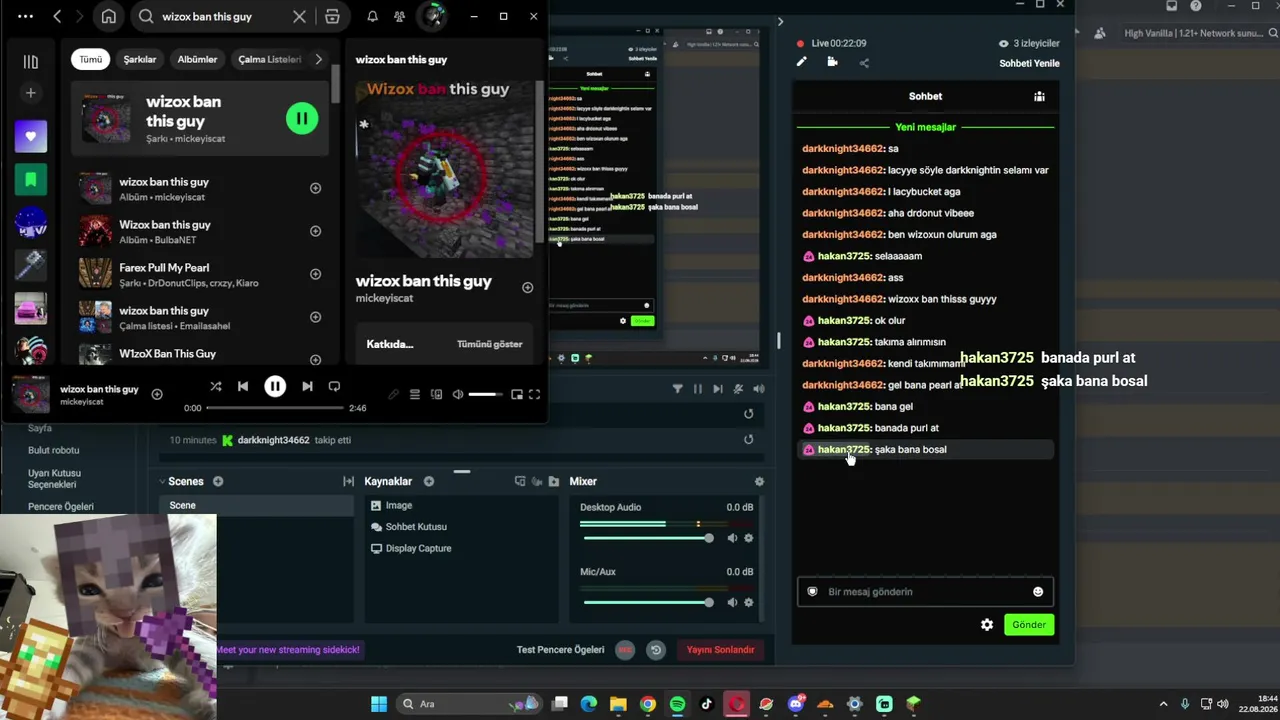
Task: Mute Spotify volume speaker icon
Action: coord(458,394)
